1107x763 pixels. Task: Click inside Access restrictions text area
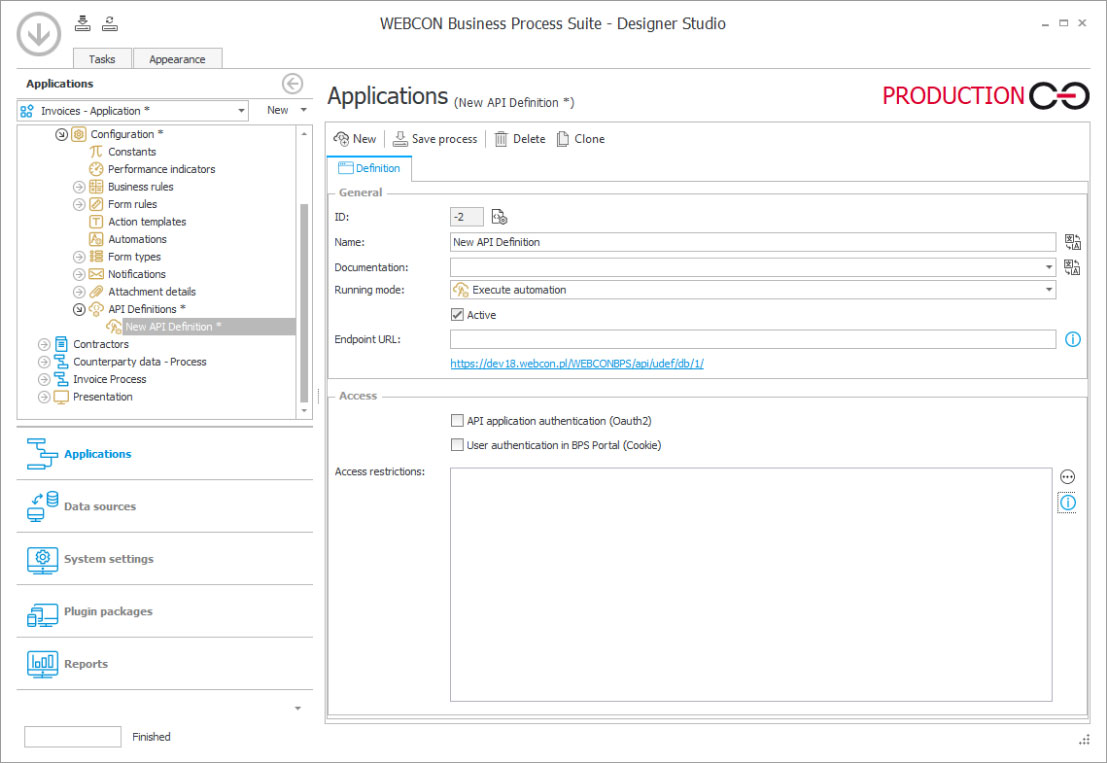click(x=750, y=584)
